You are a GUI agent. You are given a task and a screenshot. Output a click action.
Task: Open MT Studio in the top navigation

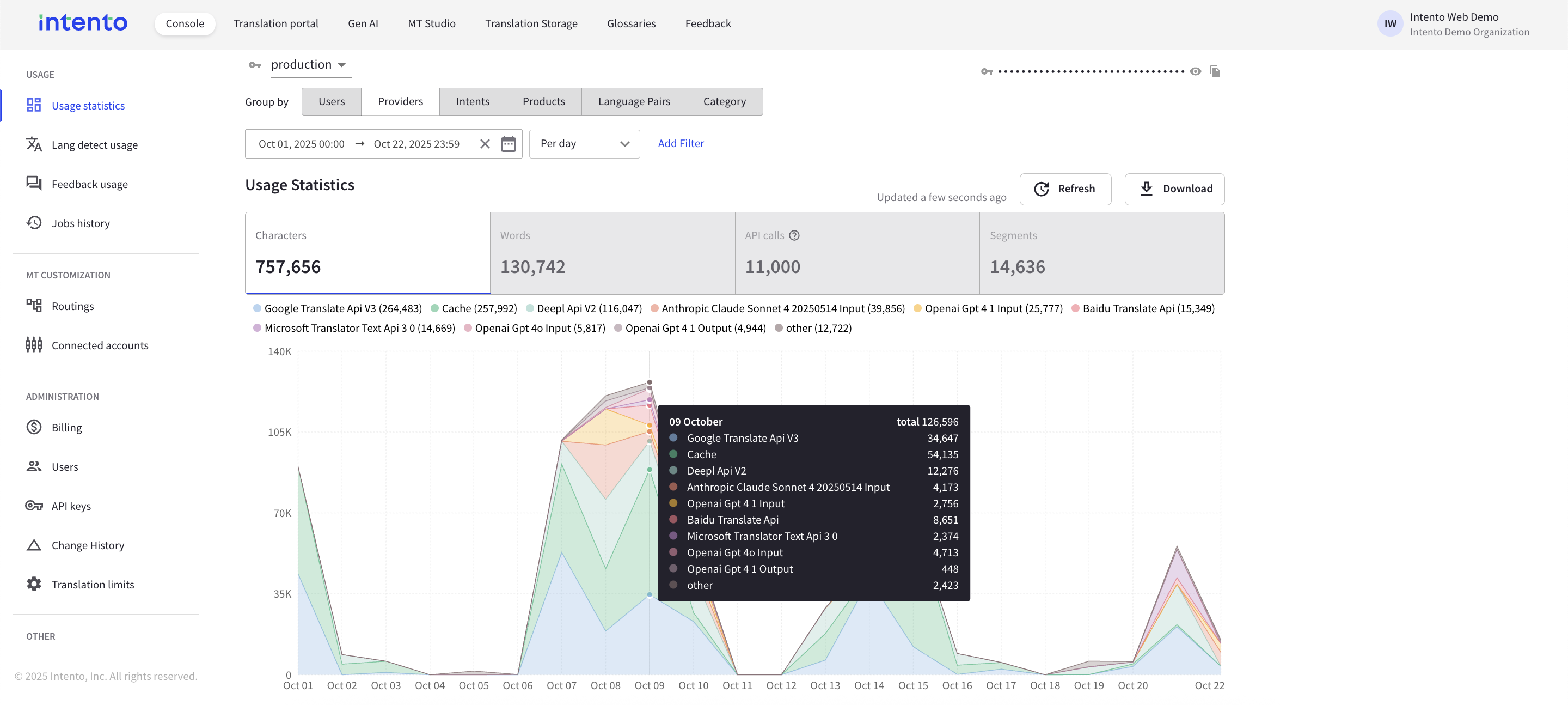pos(431,24)
